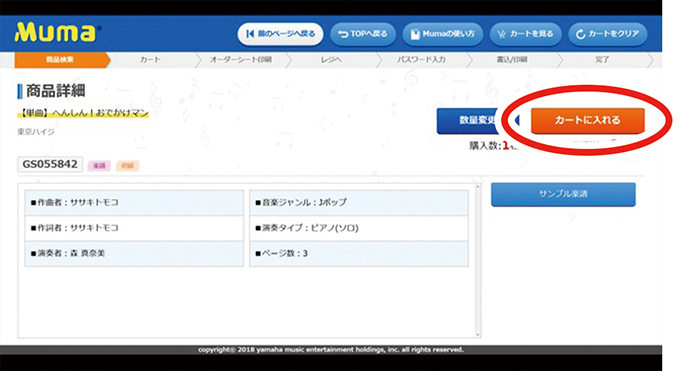Click the ページ数：3 cell
The width and height of the screenshot is (680, 371).
359,253
